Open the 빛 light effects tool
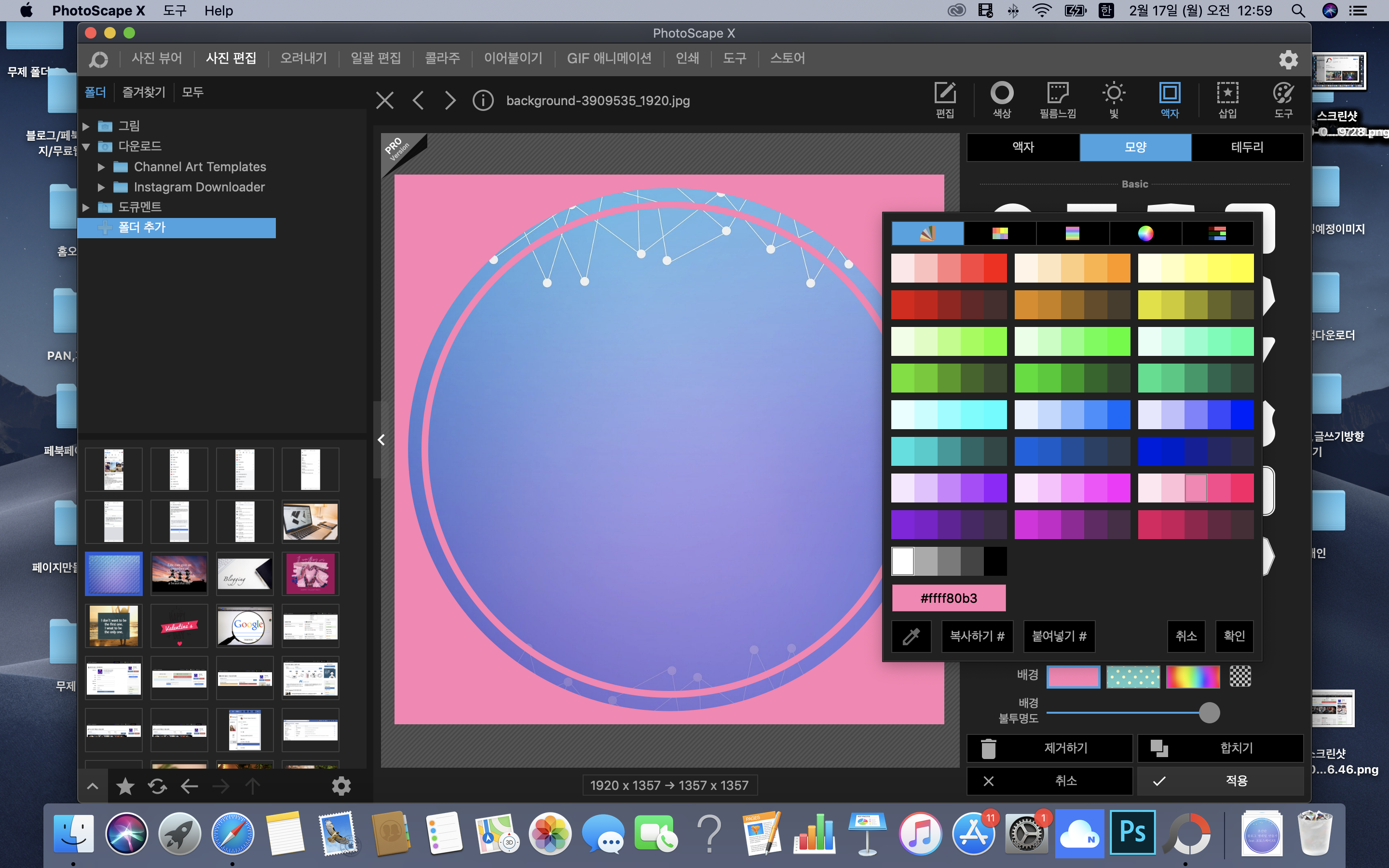 [1114, 99]
